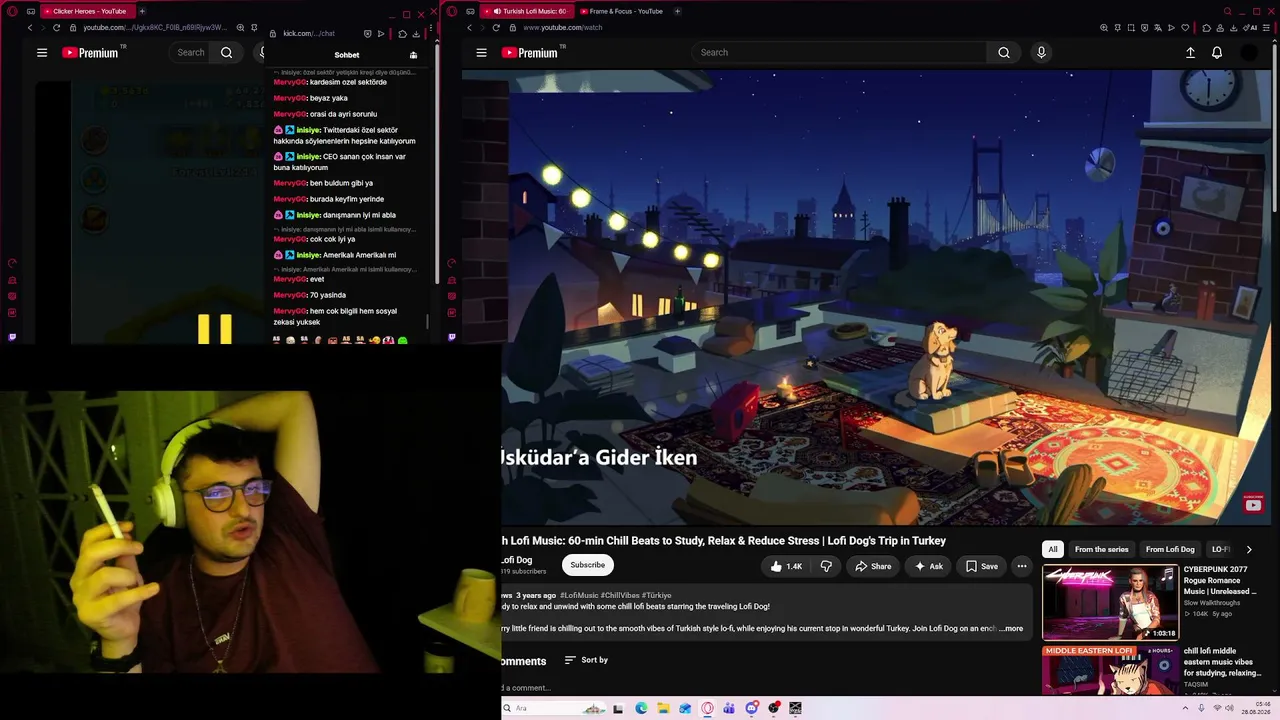Open Task View from taskbar
This screenshot has width=1280, height=720.
[x=618, y=708]
